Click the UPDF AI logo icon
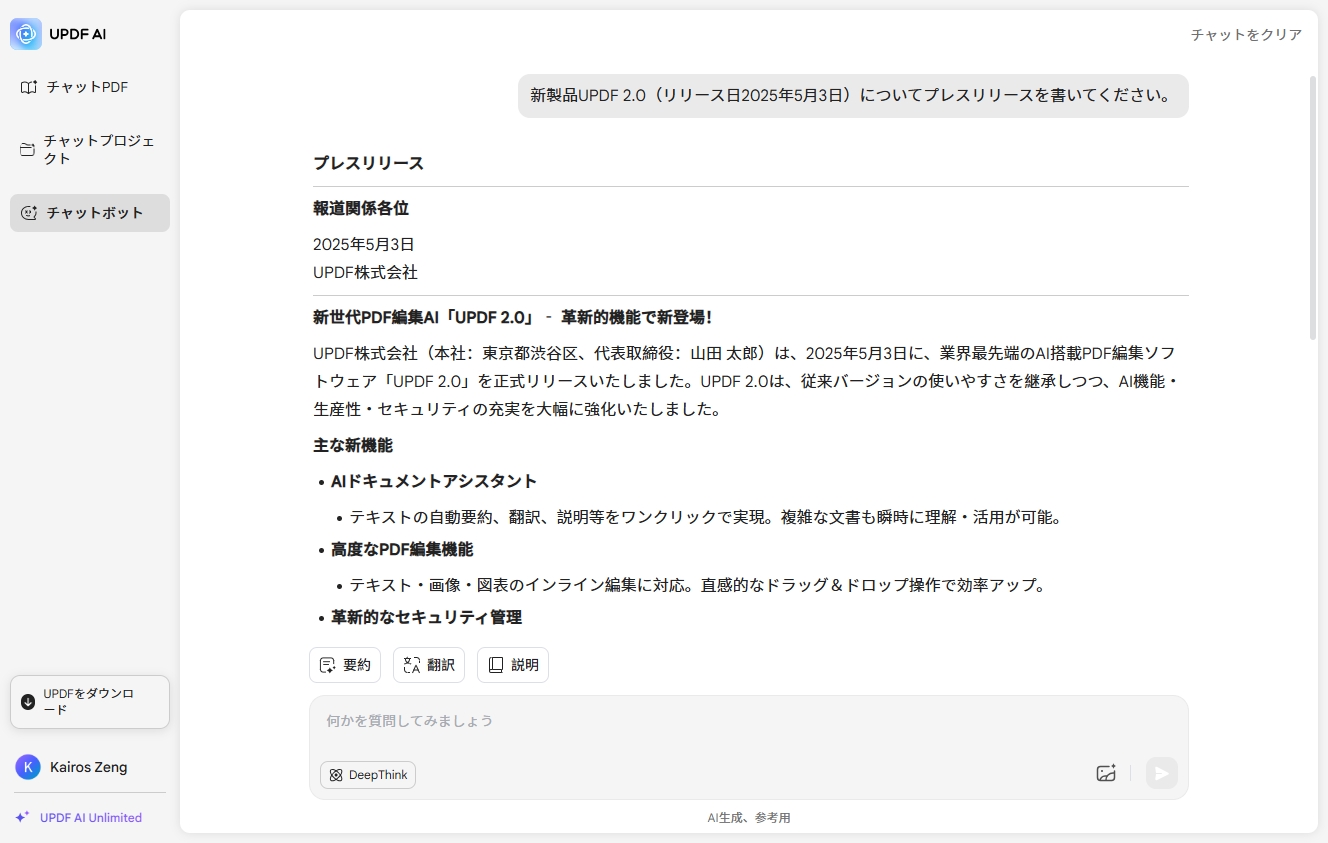Viewport: 1328px width, 843px height. click(26, 34)
